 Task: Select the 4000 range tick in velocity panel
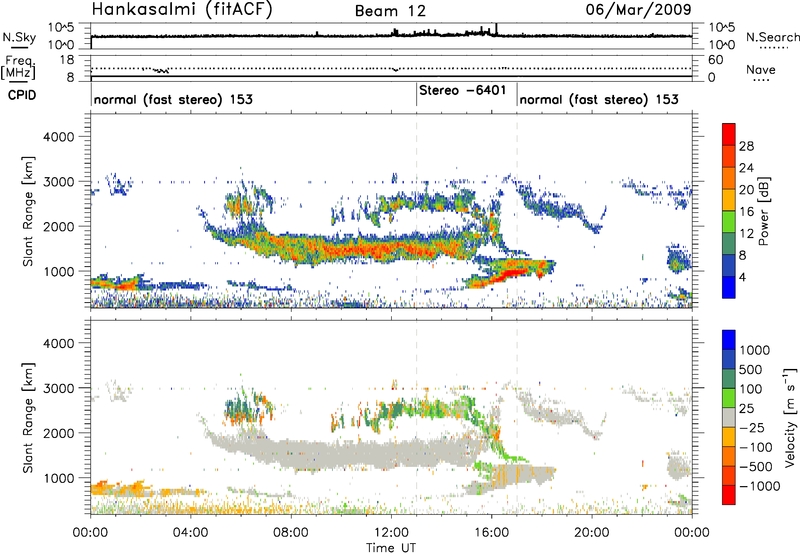point(58,343)
